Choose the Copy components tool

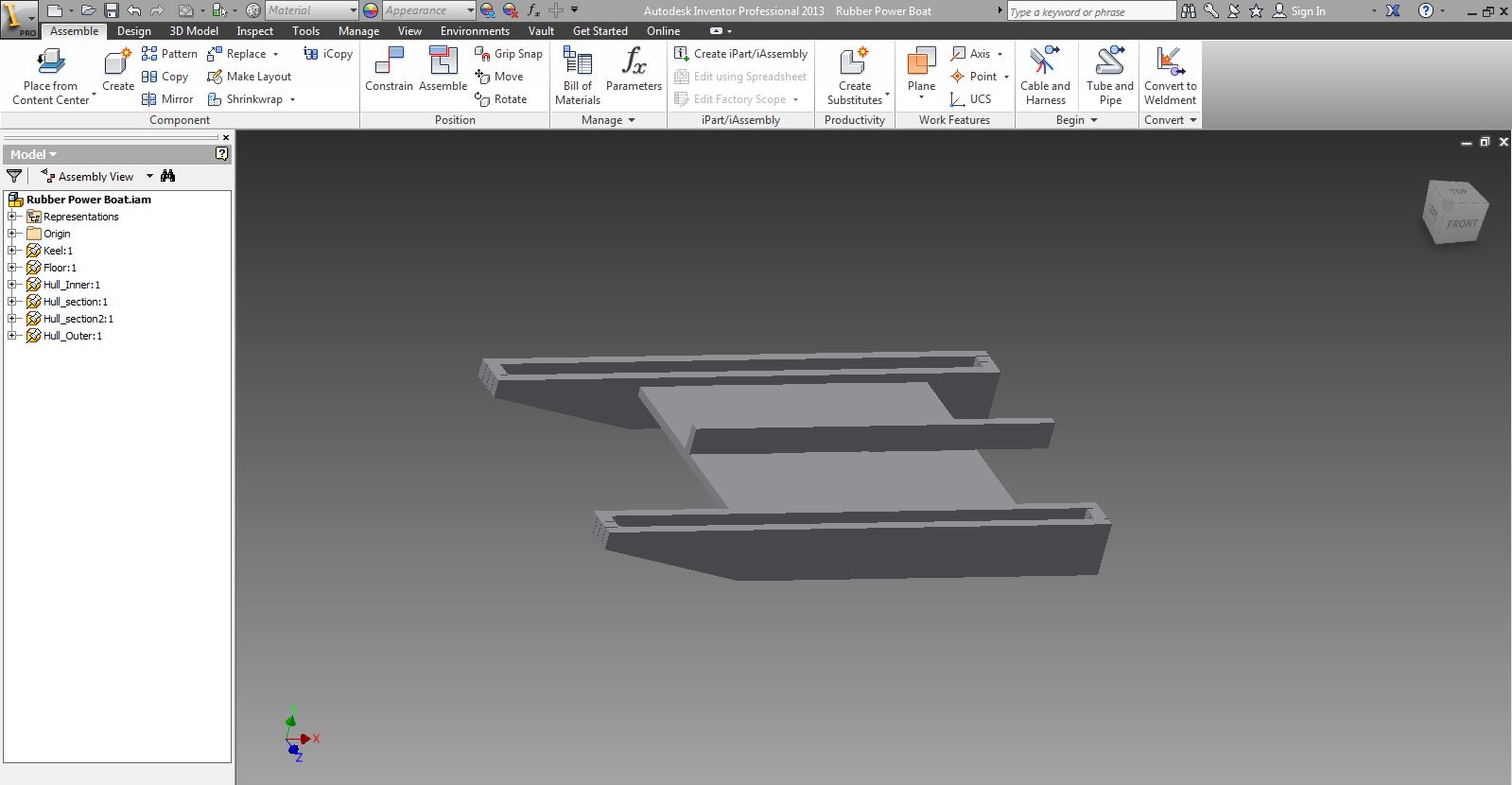(x=165, y=77)
